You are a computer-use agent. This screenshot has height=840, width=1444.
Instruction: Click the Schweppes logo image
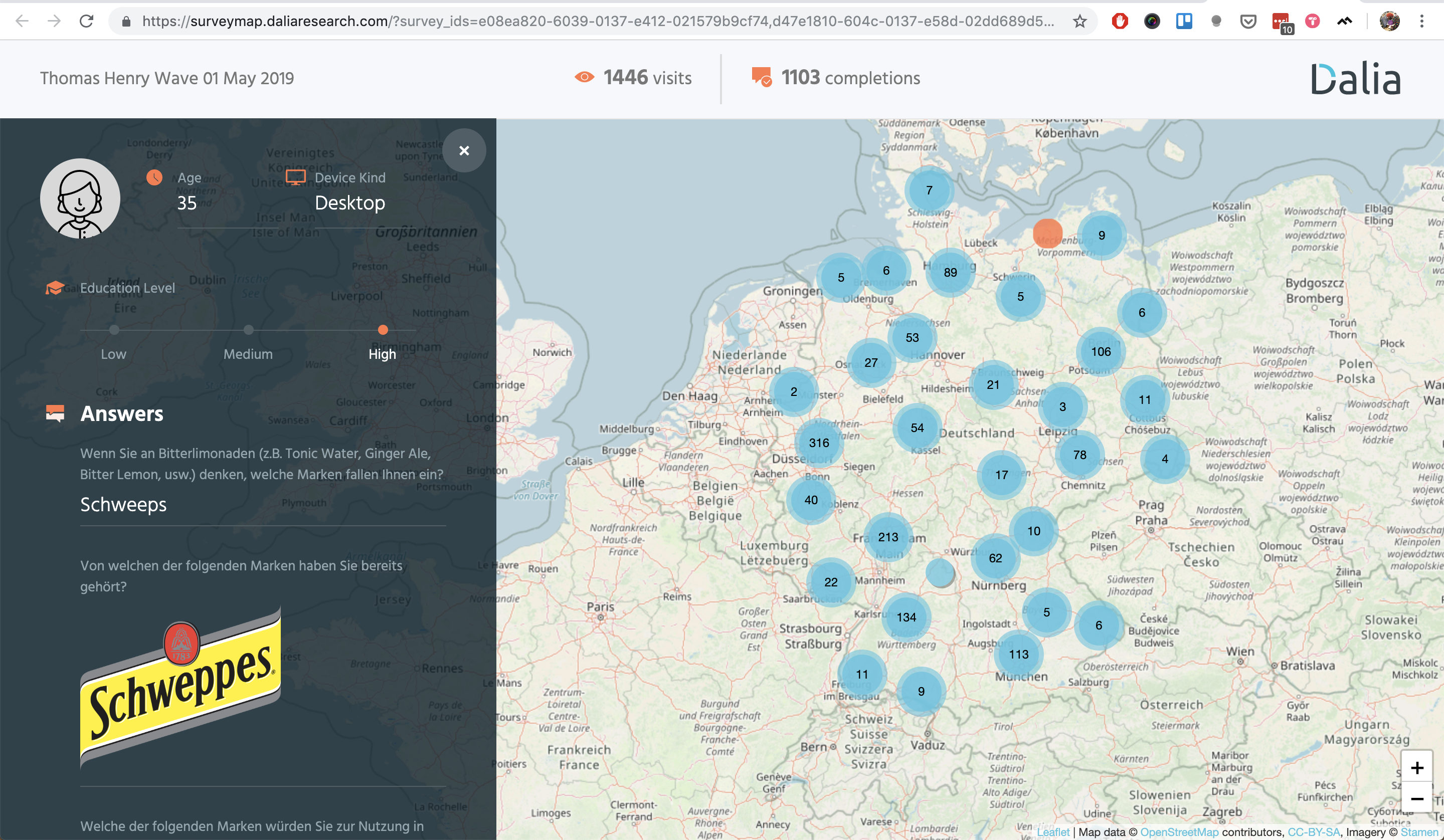(180, 688)
